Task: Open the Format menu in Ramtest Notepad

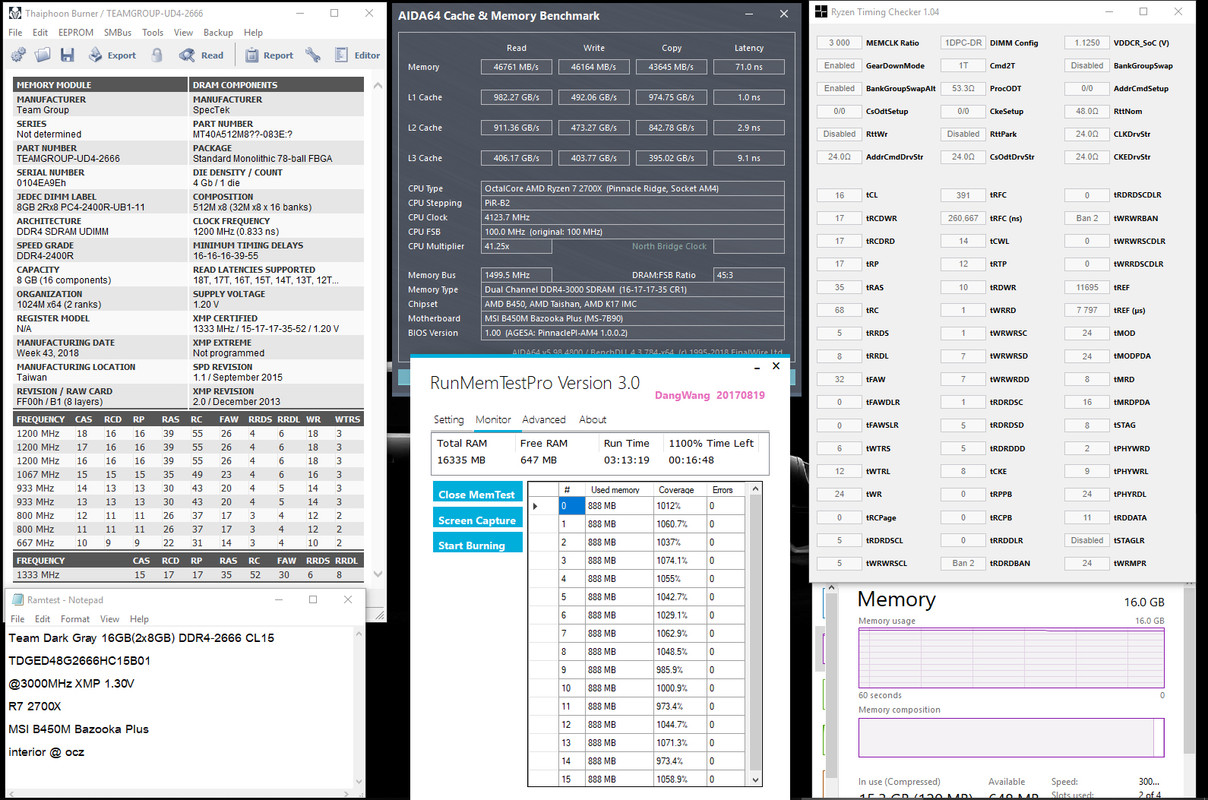Action: (75, 619)
